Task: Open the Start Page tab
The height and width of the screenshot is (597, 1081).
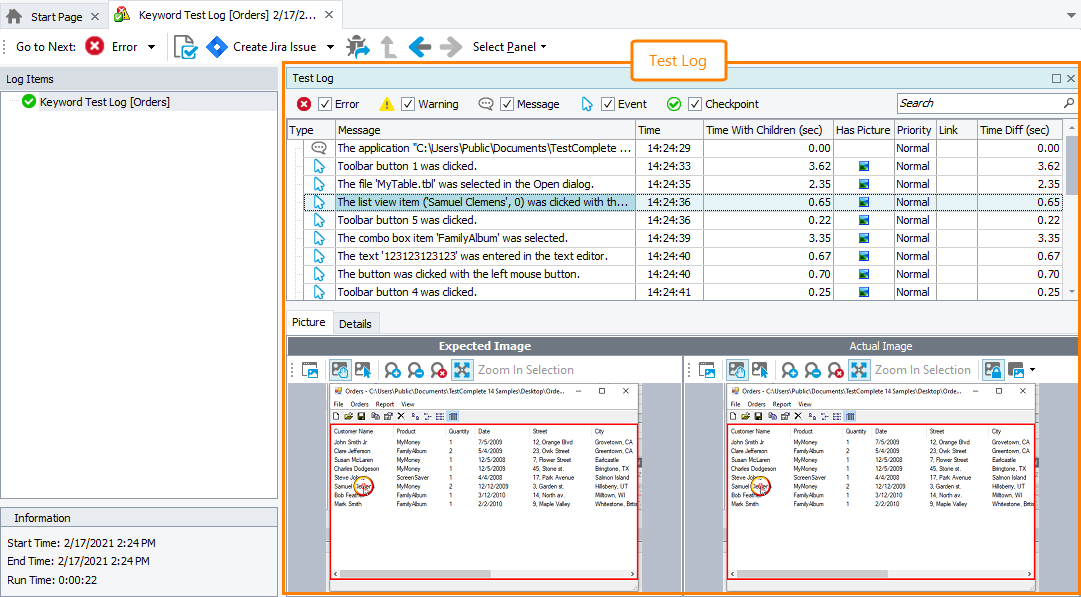Action: [x=55, y=17]
